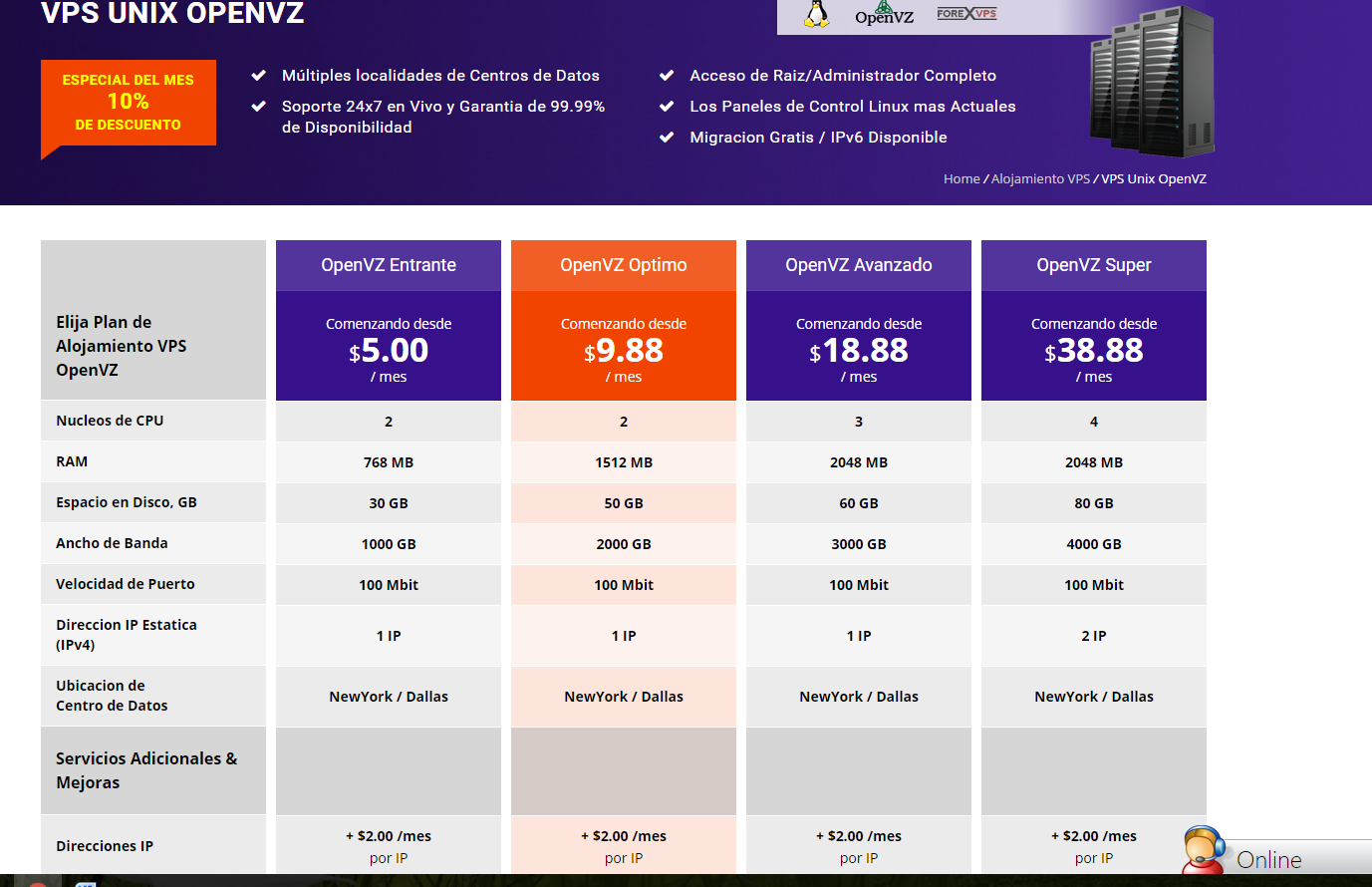
Task: Click checkmark beside Múltiples localidades de Centros
Action: (259, 76)
